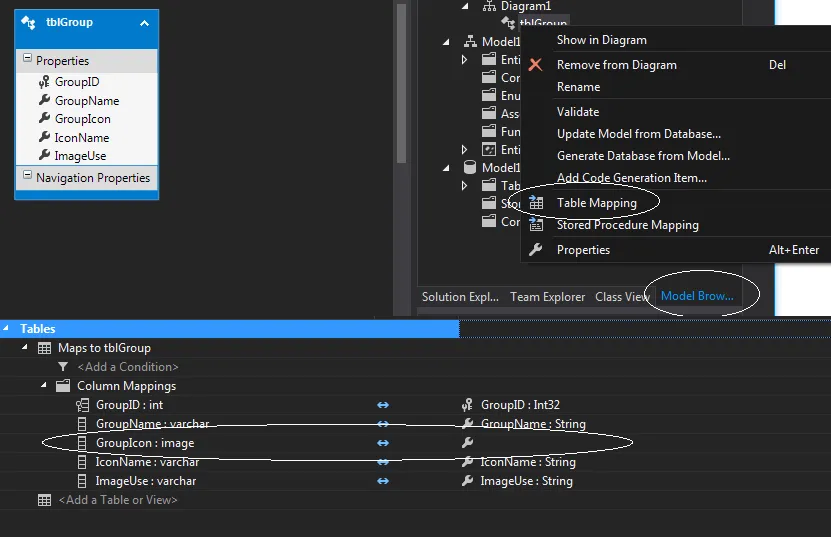Open ImageUse : String property value cell
Image resolution: width=831 pixels, height=540 pixels.
(x=526, y=481)
